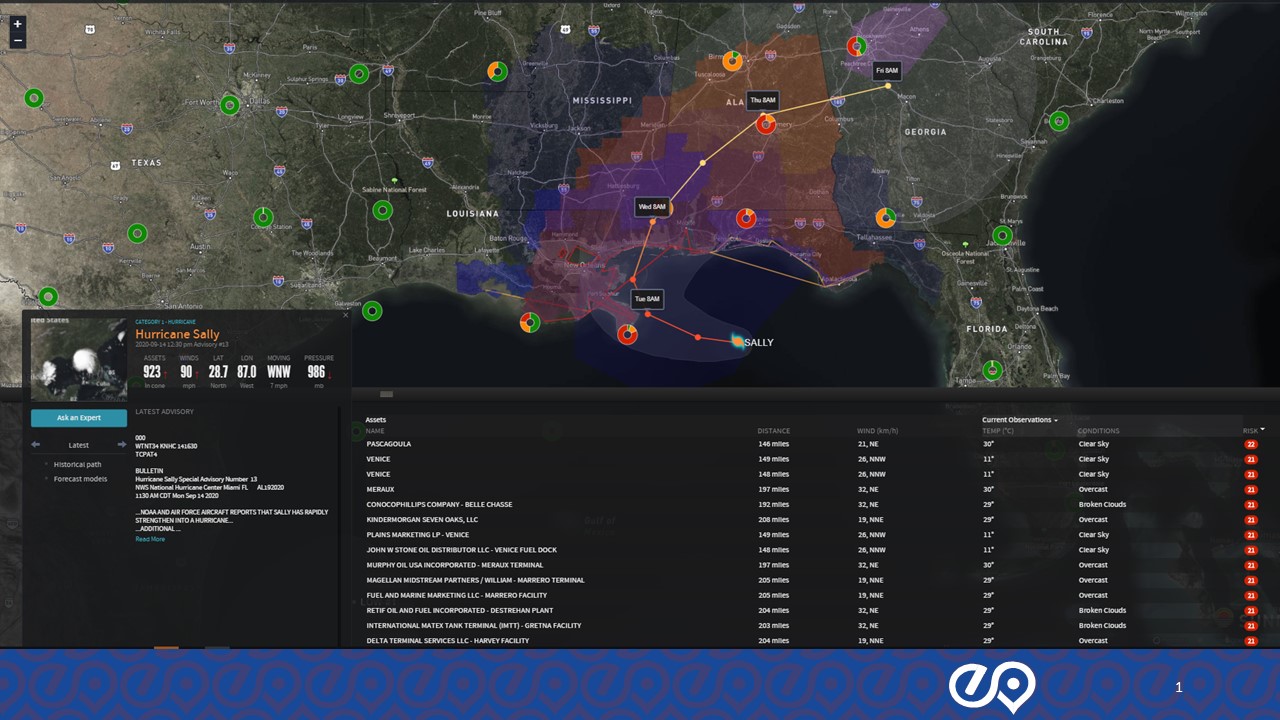
Task: Select the Wed 8AM forecast label
Action: [651, 207]
